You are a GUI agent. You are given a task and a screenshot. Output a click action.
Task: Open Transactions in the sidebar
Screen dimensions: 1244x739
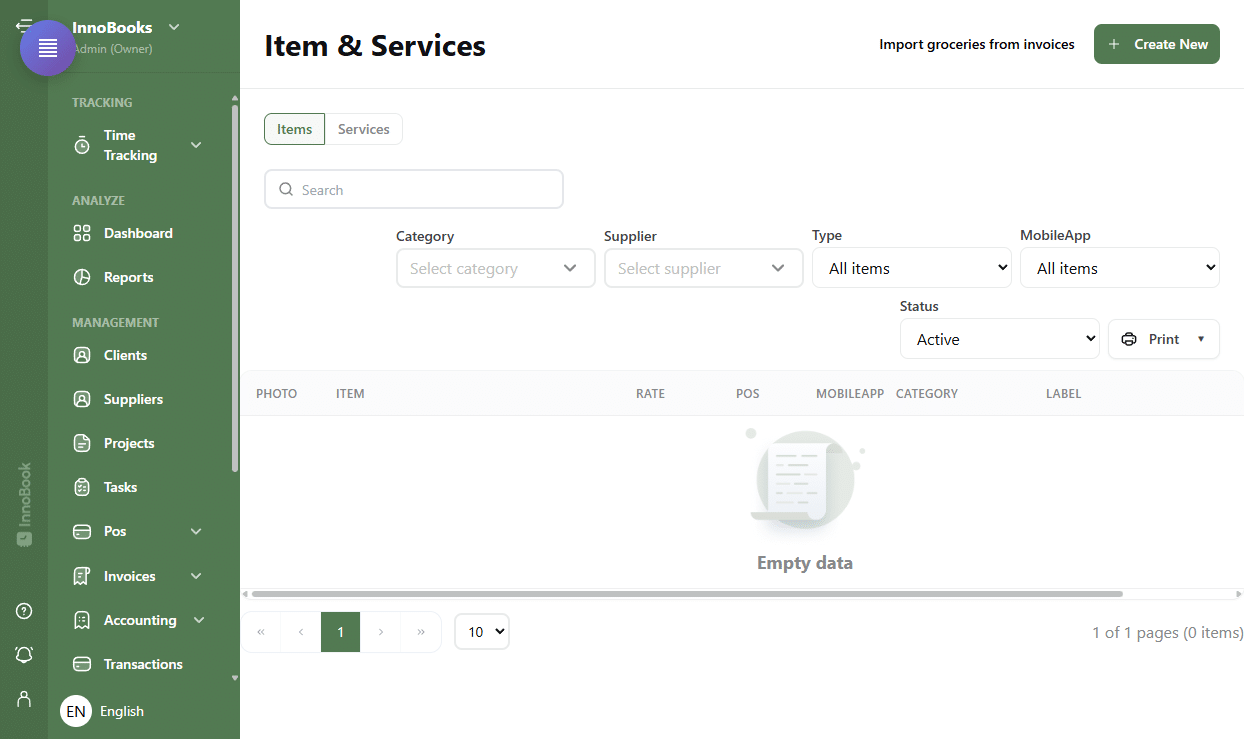pos(143,664)
